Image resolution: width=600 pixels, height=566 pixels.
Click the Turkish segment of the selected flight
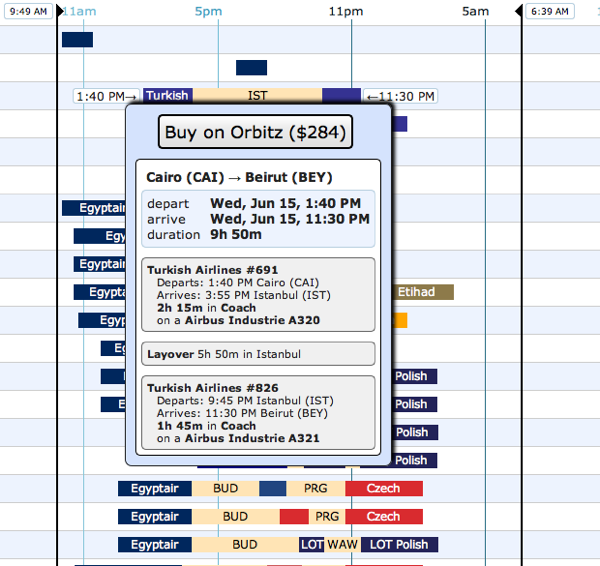coord(168,95)
